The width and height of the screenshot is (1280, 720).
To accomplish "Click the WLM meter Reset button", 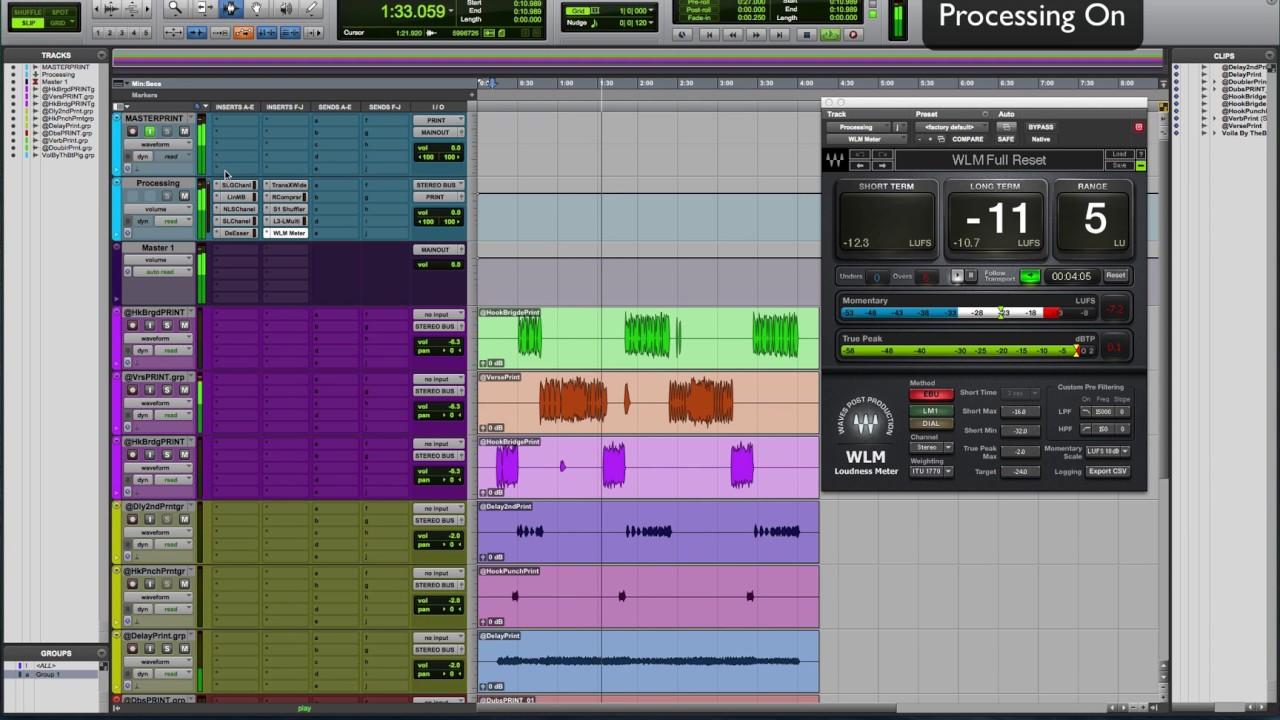I will pos(1116,276).
